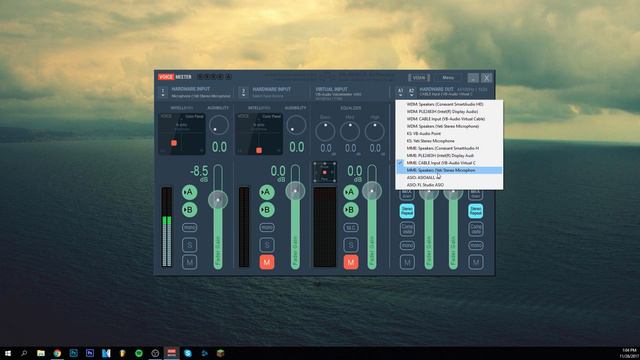Screen dimensions: 640x360
Task: Toggle B bus routing on first hardware input
Action: pyautogui.click(x=189, y=210)
